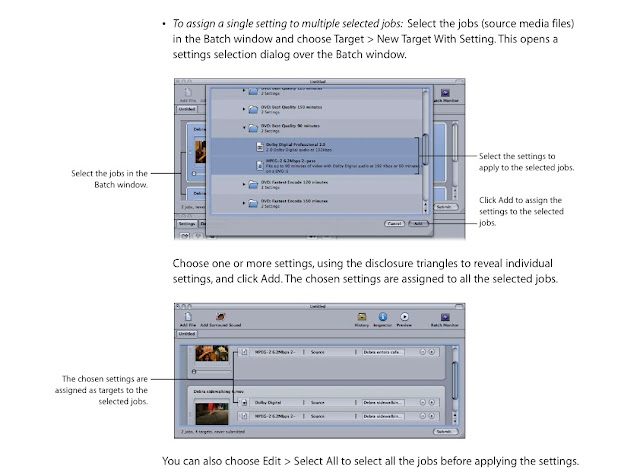Screen dimensions: 640x469
Task: Click Source destination on the Dolby Digital row
Action: pyautogui.click(x=318, y=402)
